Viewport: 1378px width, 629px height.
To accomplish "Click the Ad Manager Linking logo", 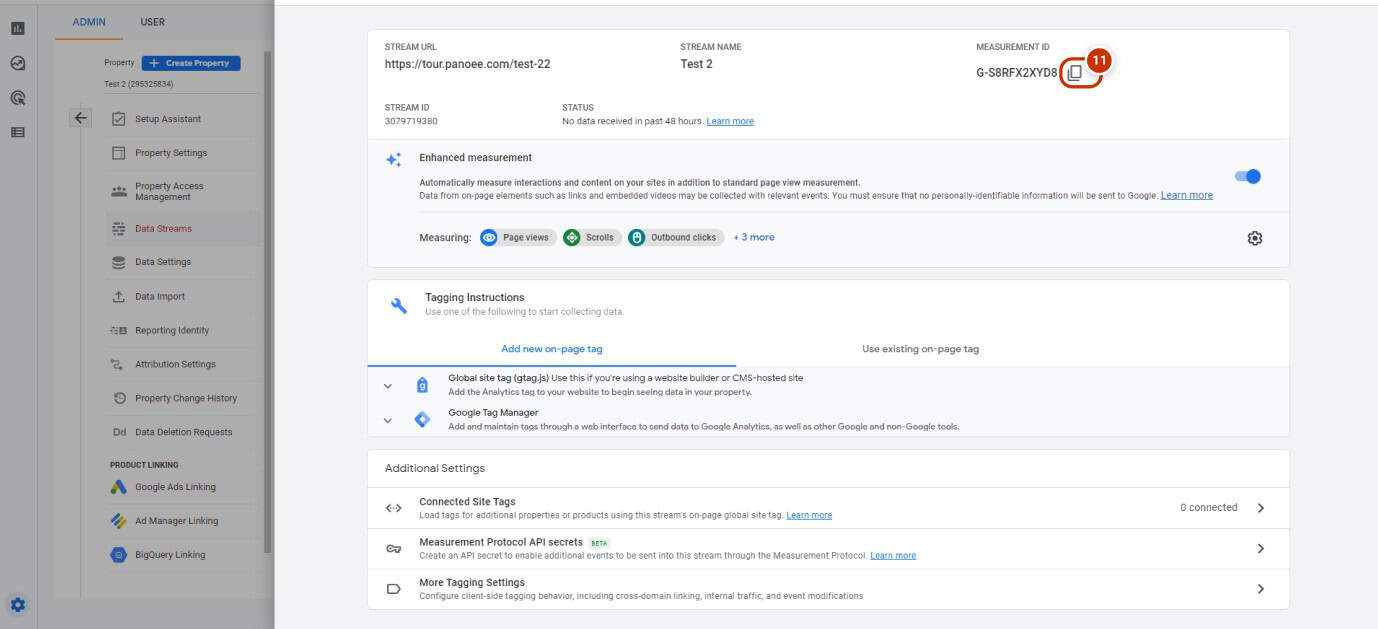I will (x=118, y=521).
